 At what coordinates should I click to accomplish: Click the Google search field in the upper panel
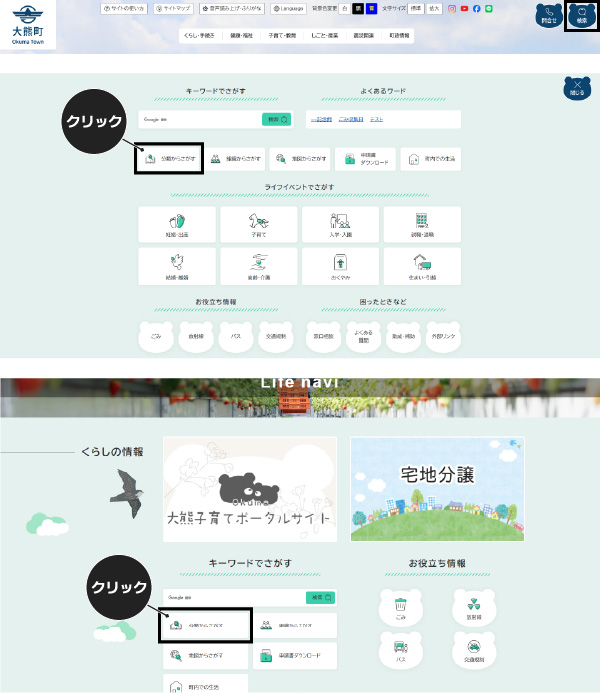(200, 119)
